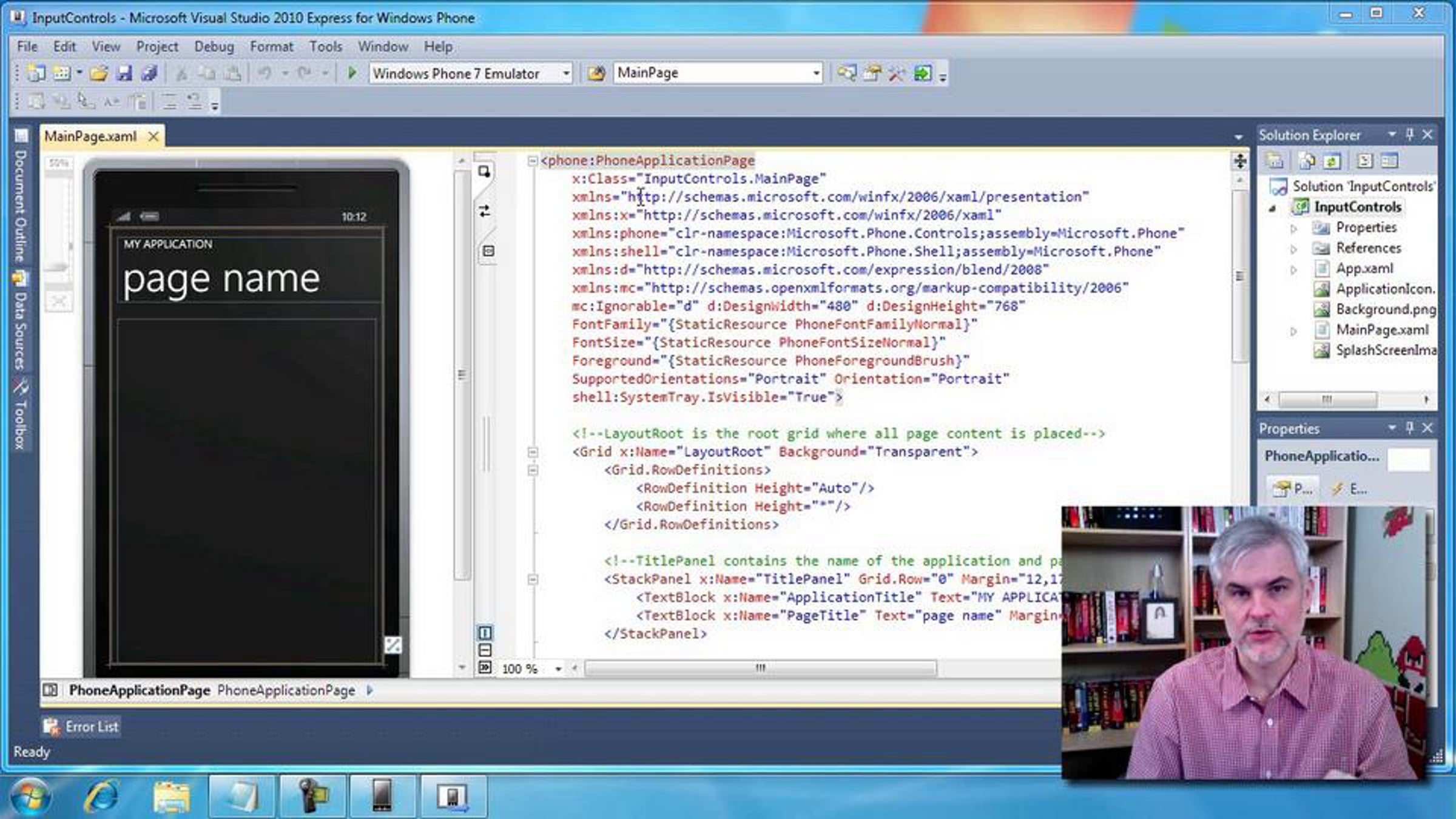
Task: Collapse the phone:PhoneApplicationPage XAML element
Action: pyautogui.click(x=533, y=161)
